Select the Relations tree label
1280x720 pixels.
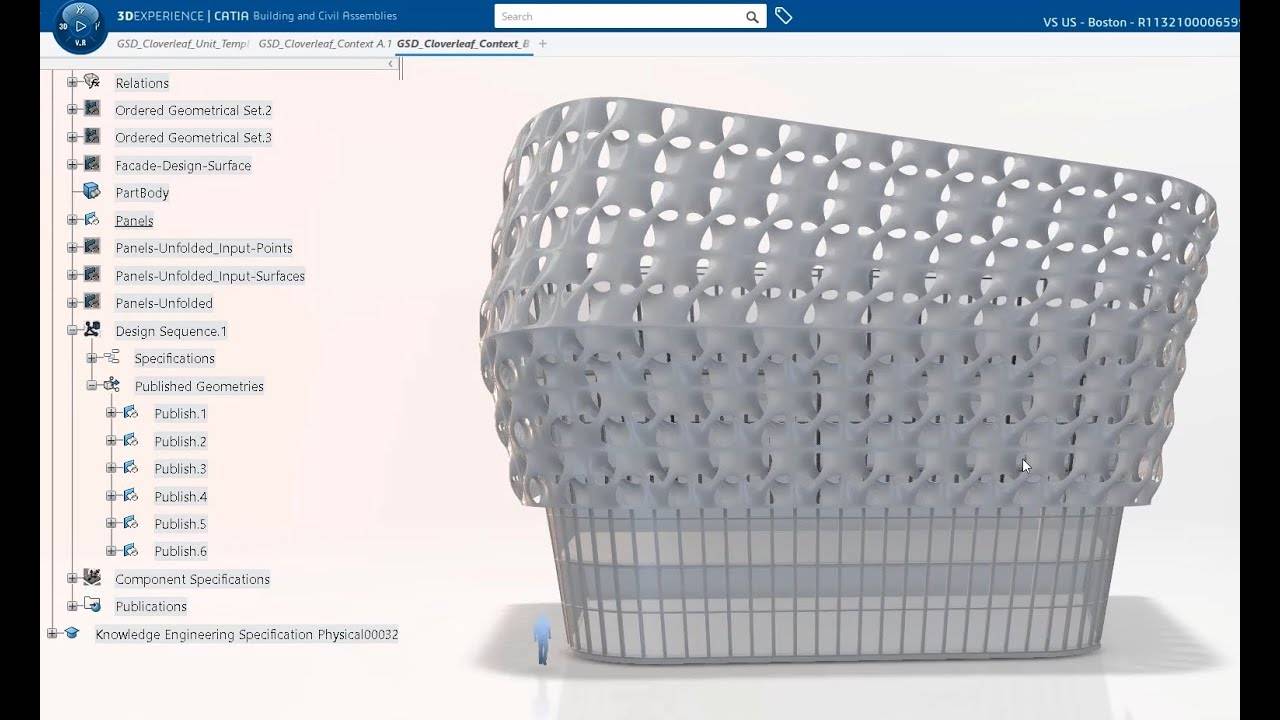point(142,83)
